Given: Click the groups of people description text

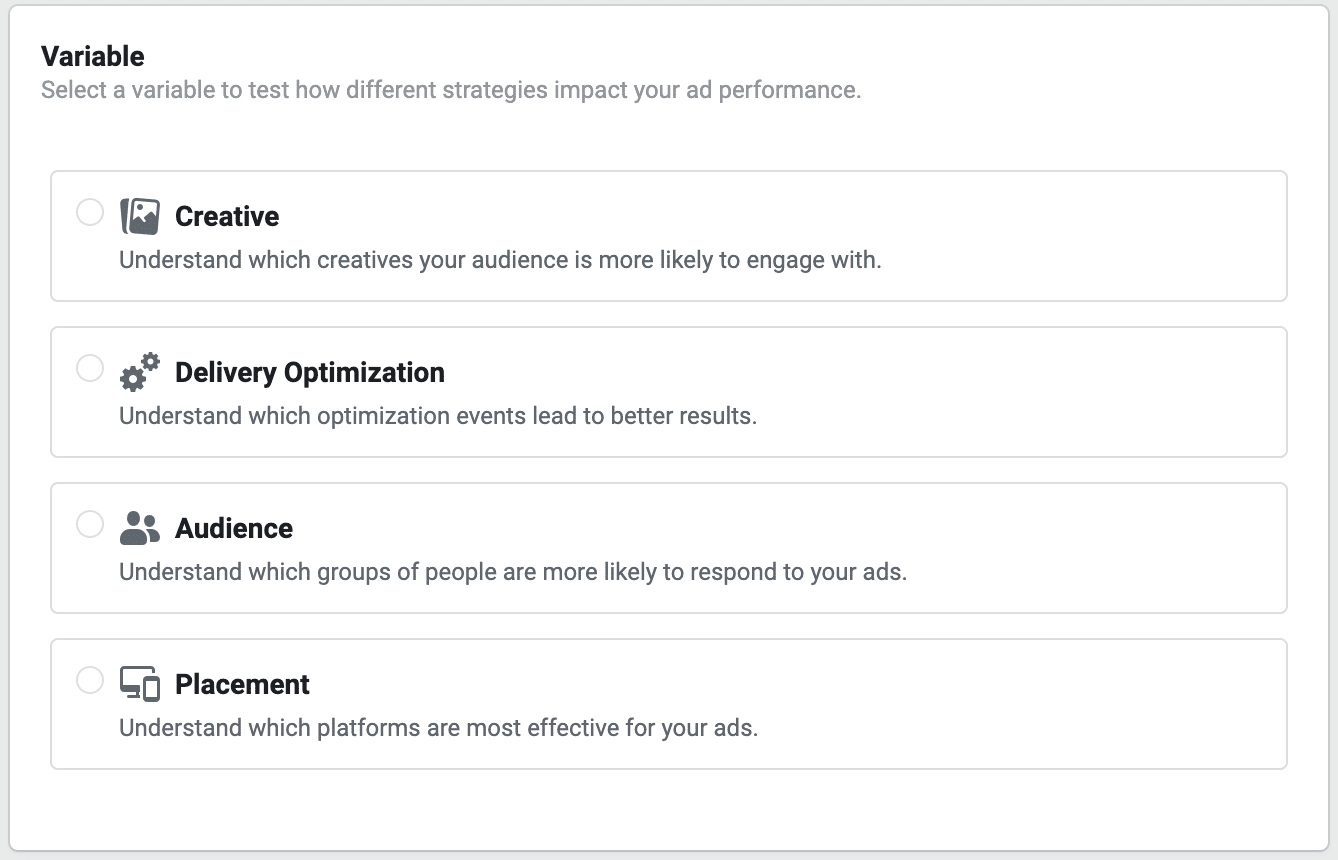Looking at the screenshot, I should pyautogui.click(x=513, y=572).
